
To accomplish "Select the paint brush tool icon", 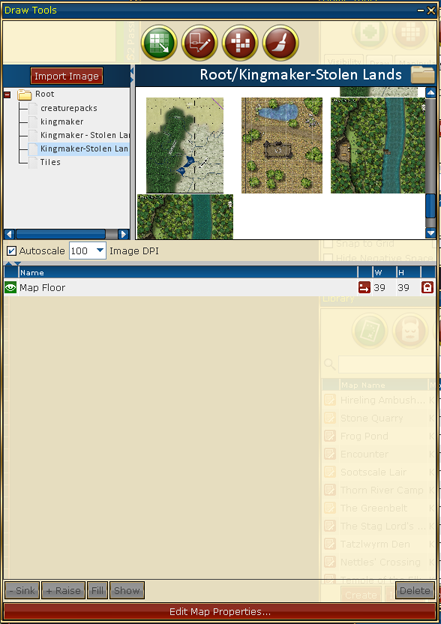I will pyautogui.click(x=281, y=43).
